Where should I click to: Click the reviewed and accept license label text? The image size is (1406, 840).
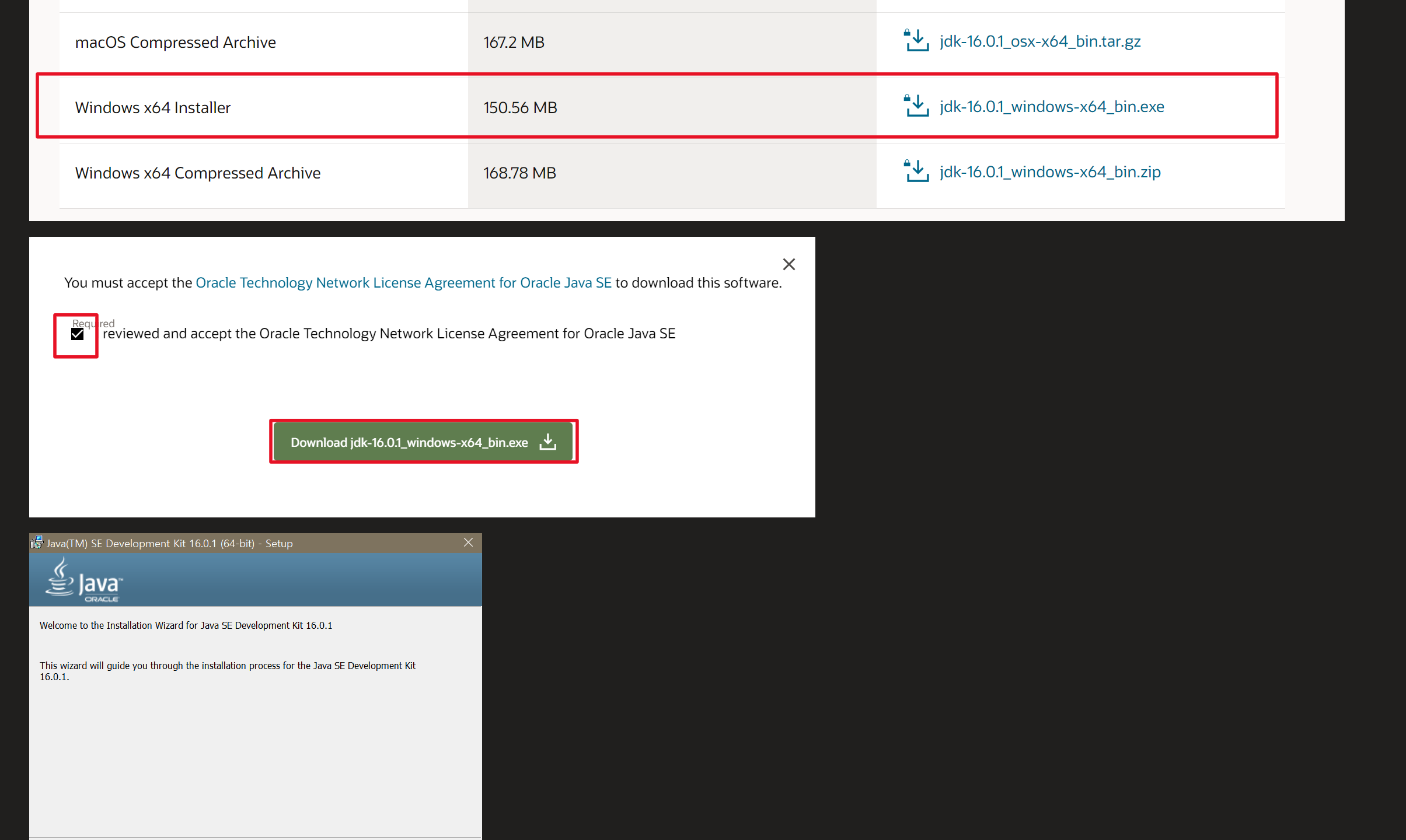[x=389, y=334]
